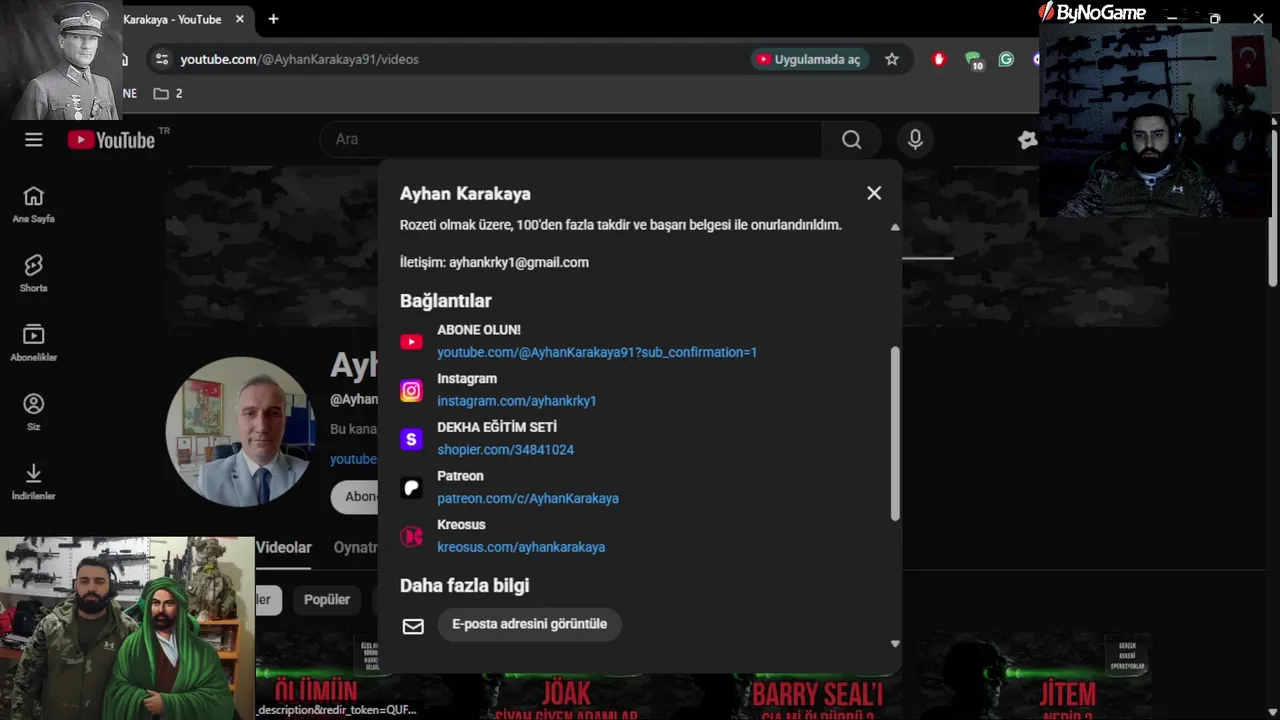
Task: Click the Daha fazla bilgi heading
Action: (465, 585)
